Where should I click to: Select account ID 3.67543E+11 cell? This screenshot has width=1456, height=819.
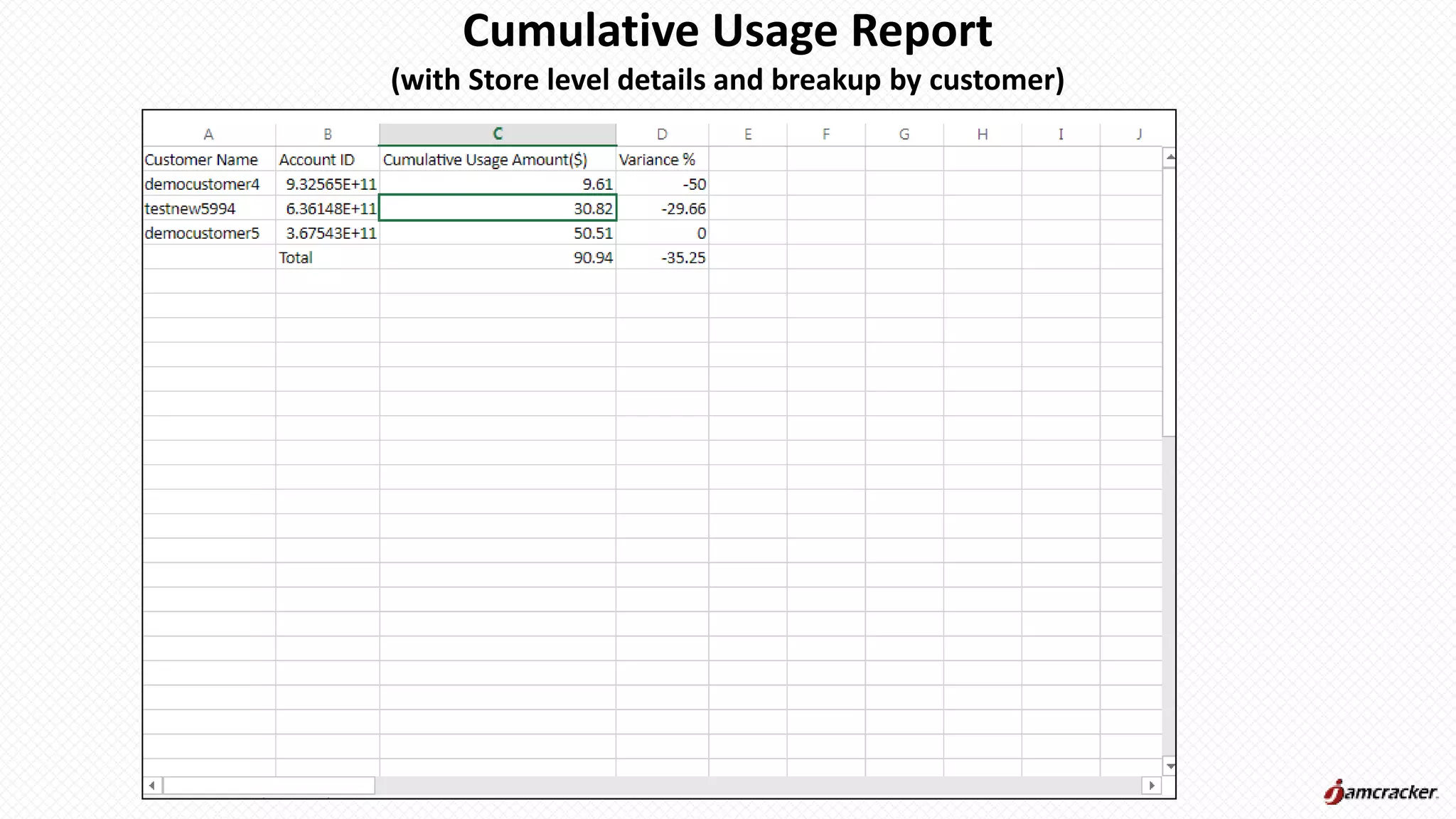click(x=328, y=233)
